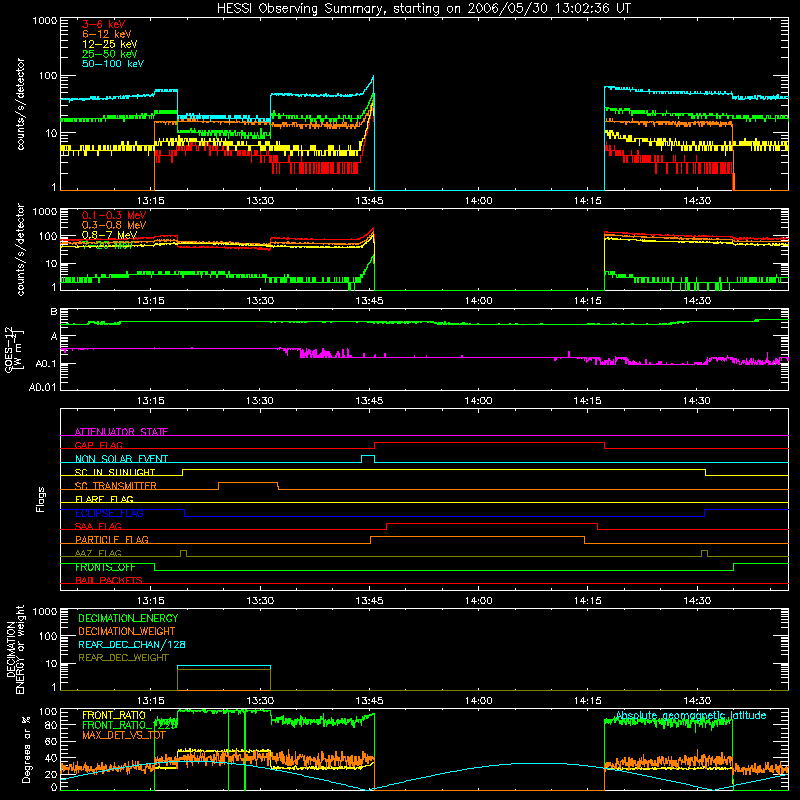Click the FRONTS_OFF flag label

click(x=105, y=567)
